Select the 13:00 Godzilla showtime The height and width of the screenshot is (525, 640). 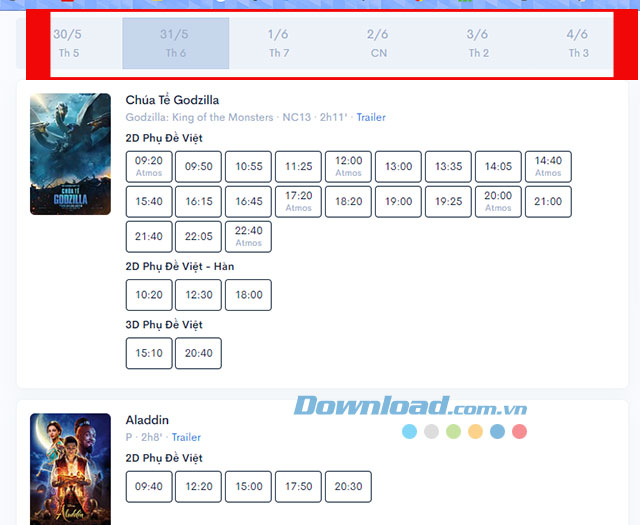tap(398, 167)
